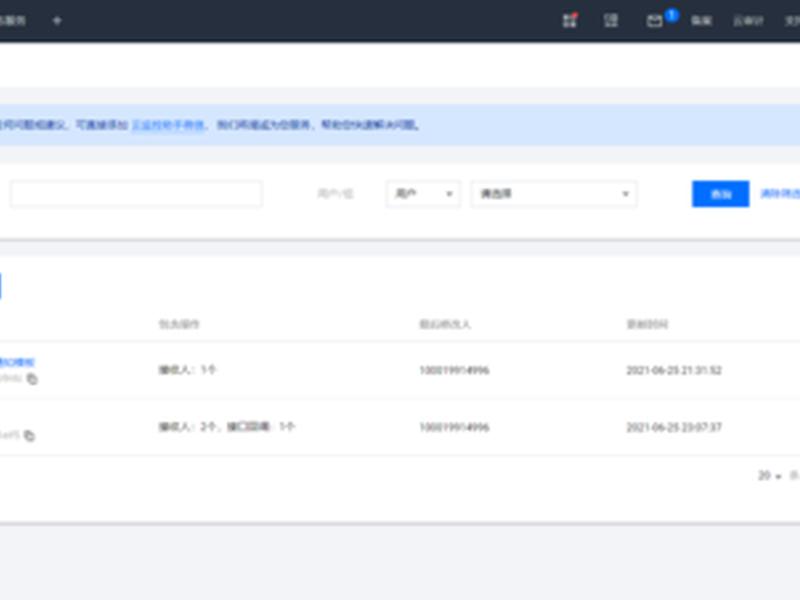This screenshot has width=800, height=600.
Task: Open the grid icon with red dot
Action: 570,20
